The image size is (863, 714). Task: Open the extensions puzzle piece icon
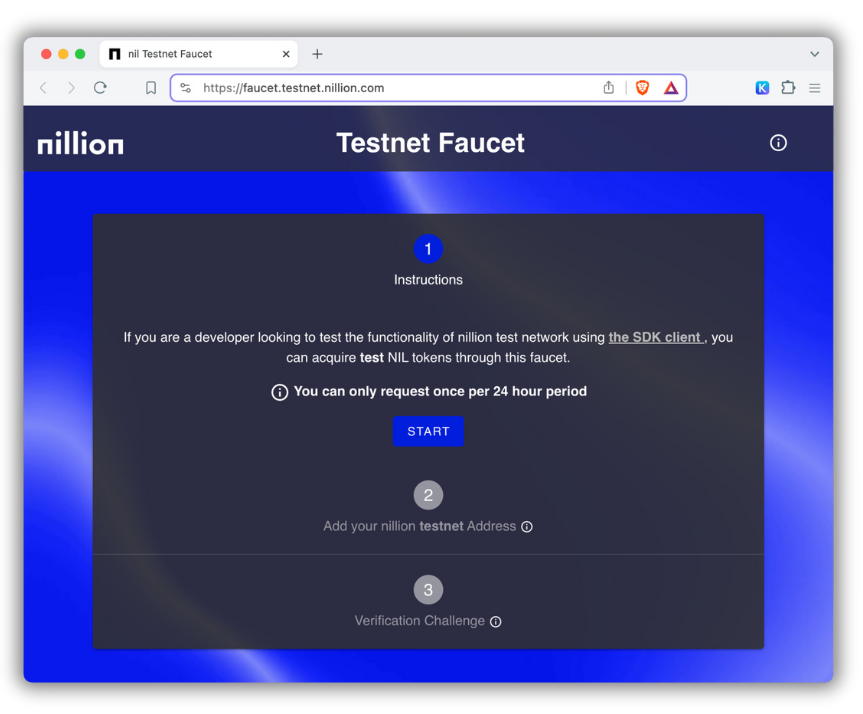788,88
